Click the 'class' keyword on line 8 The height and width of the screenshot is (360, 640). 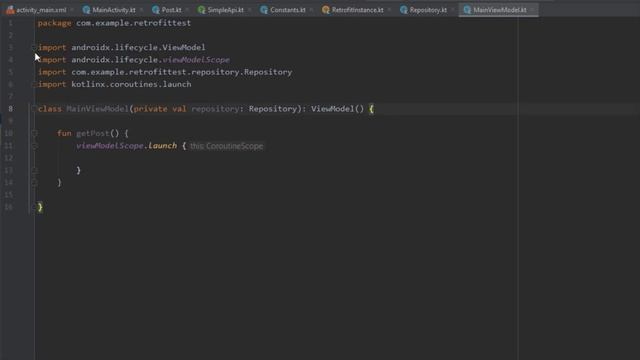click(50, 109)
